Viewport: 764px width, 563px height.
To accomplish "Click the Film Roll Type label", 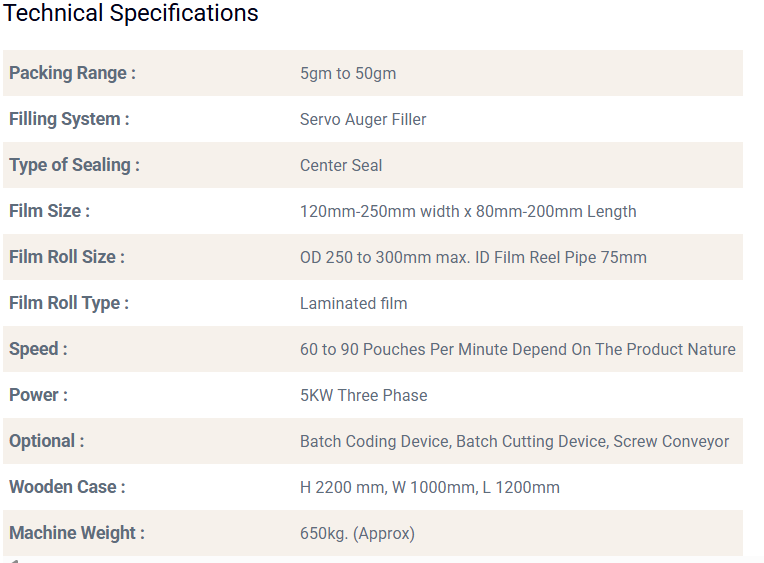I will click(69, 303).
